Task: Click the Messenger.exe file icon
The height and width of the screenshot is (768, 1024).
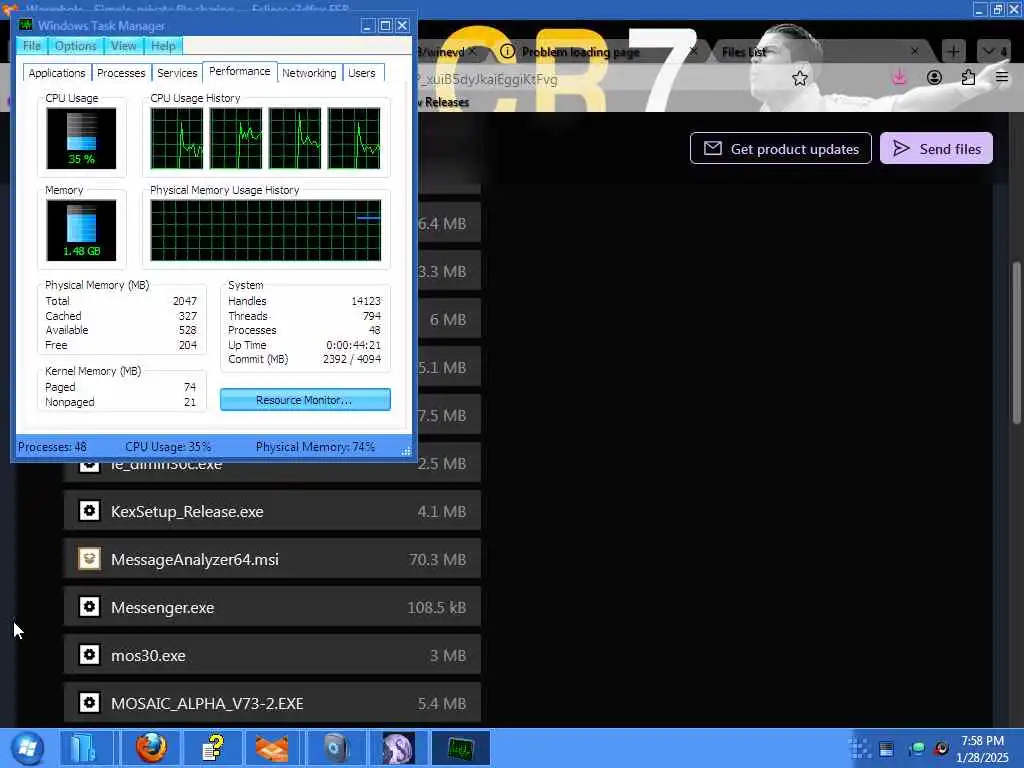Action: click(89, 607)
